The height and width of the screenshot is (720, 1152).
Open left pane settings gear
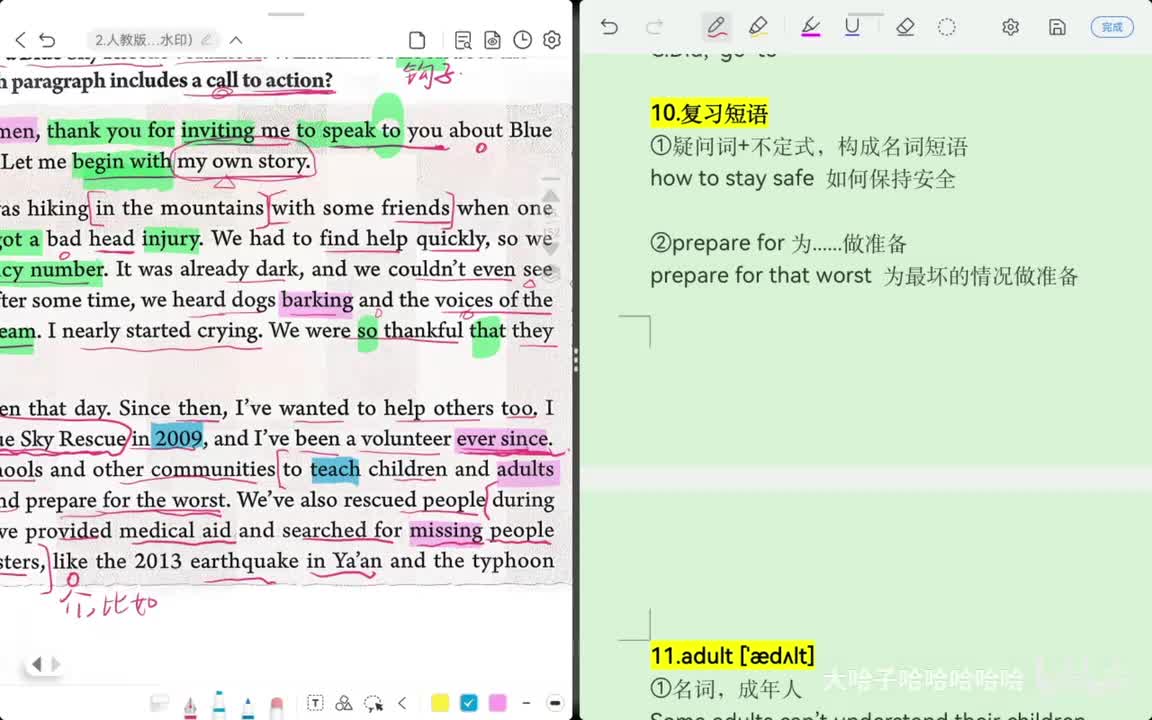(552, 40)
